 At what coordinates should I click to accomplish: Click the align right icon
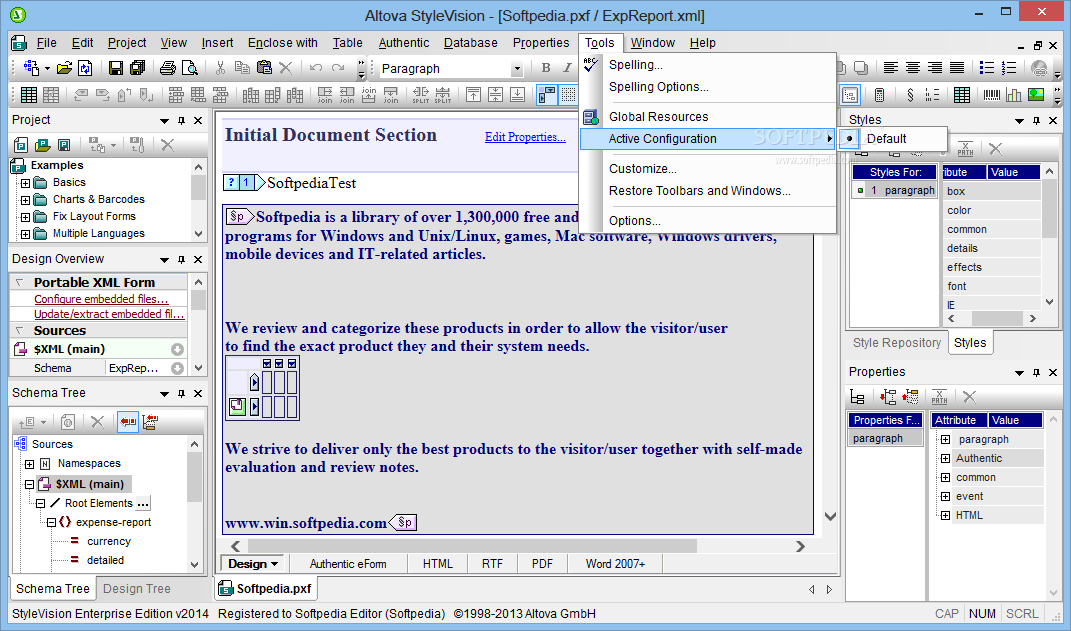pos(934,68)
